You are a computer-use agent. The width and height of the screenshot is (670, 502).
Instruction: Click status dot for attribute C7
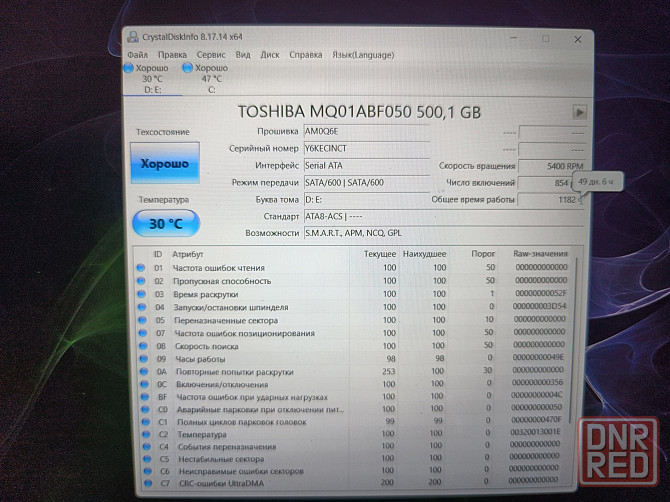[148, 483]
